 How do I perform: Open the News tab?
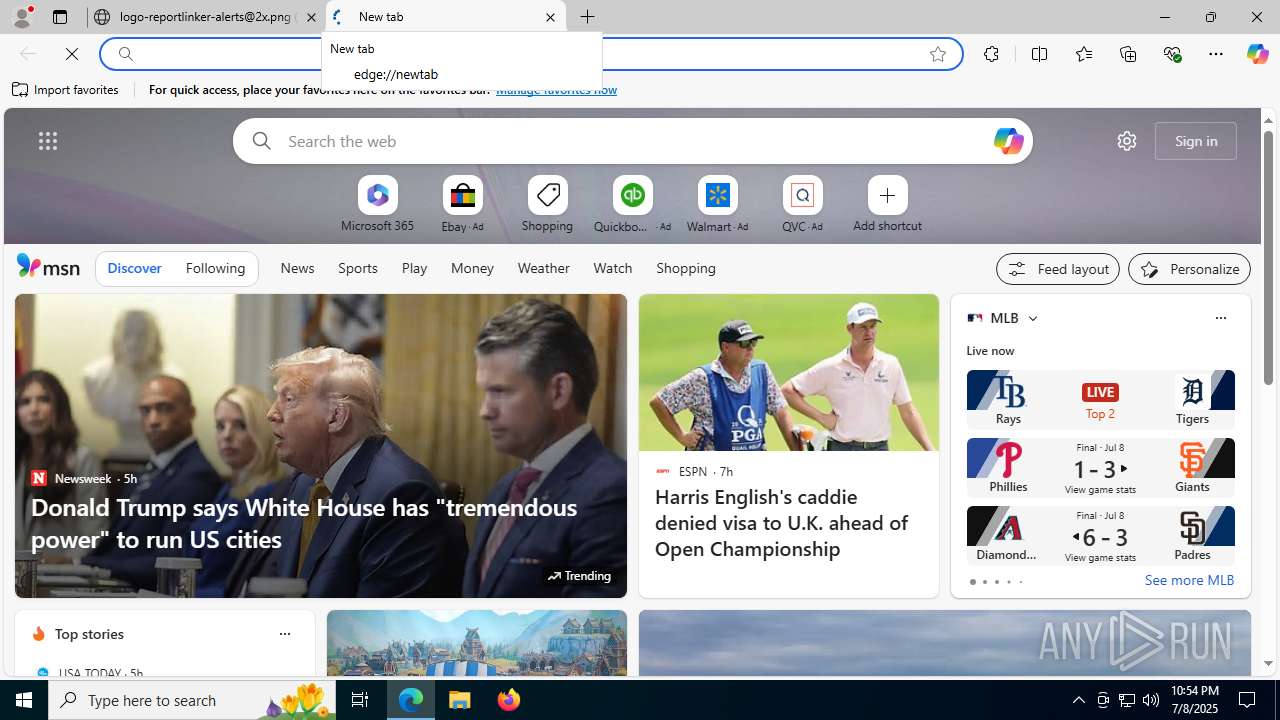[297, 268]
